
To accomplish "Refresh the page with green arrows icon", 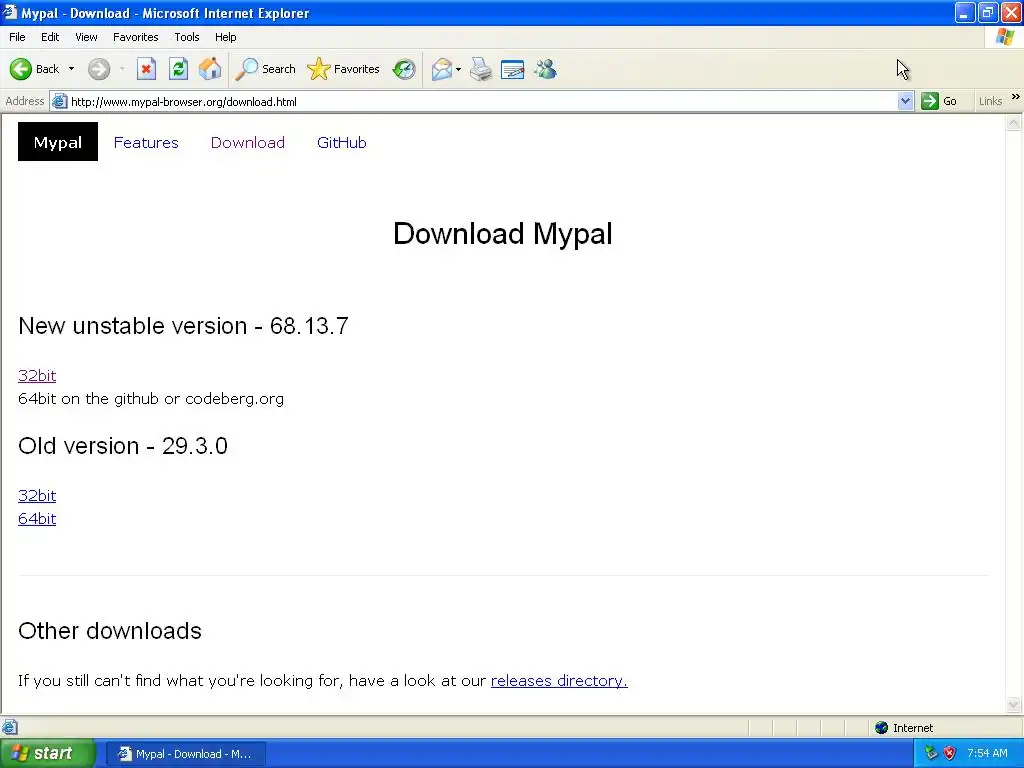I will pos(178,69).
